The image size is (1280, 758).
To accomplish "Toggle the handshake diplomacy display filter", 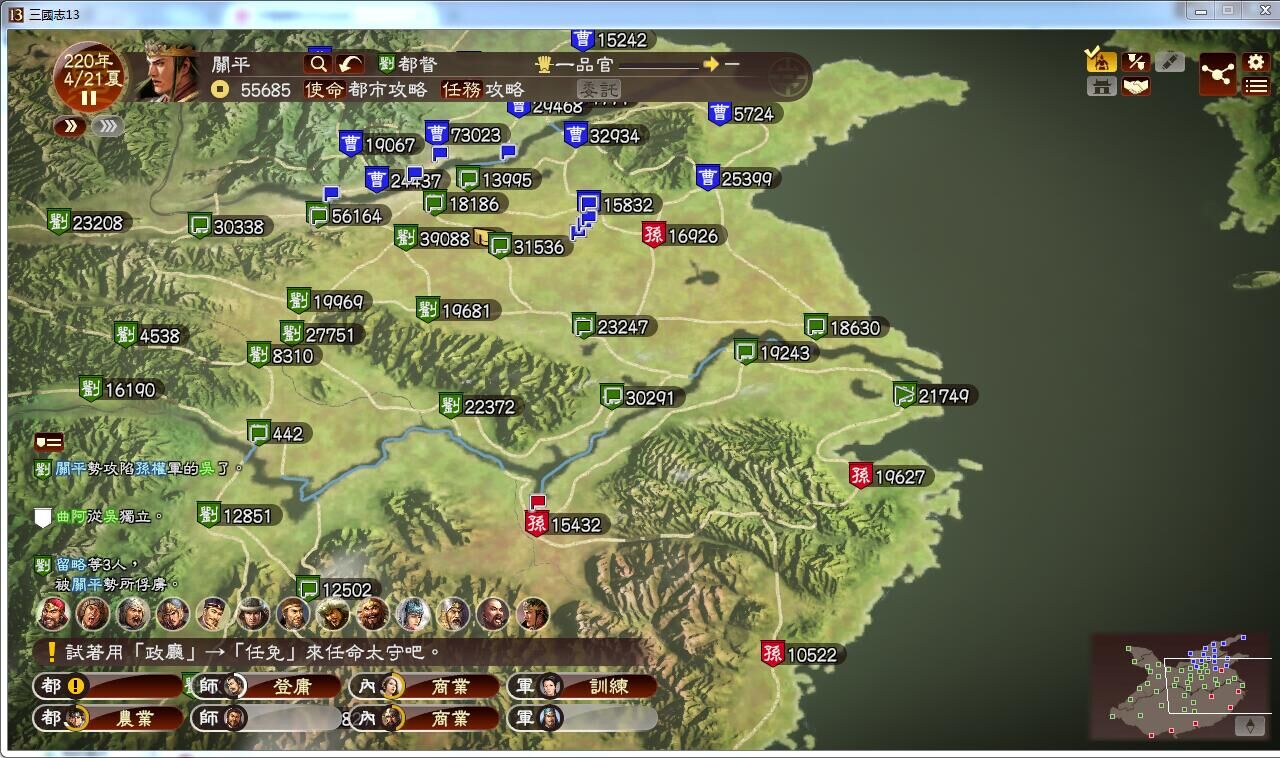I will 1136,87.
